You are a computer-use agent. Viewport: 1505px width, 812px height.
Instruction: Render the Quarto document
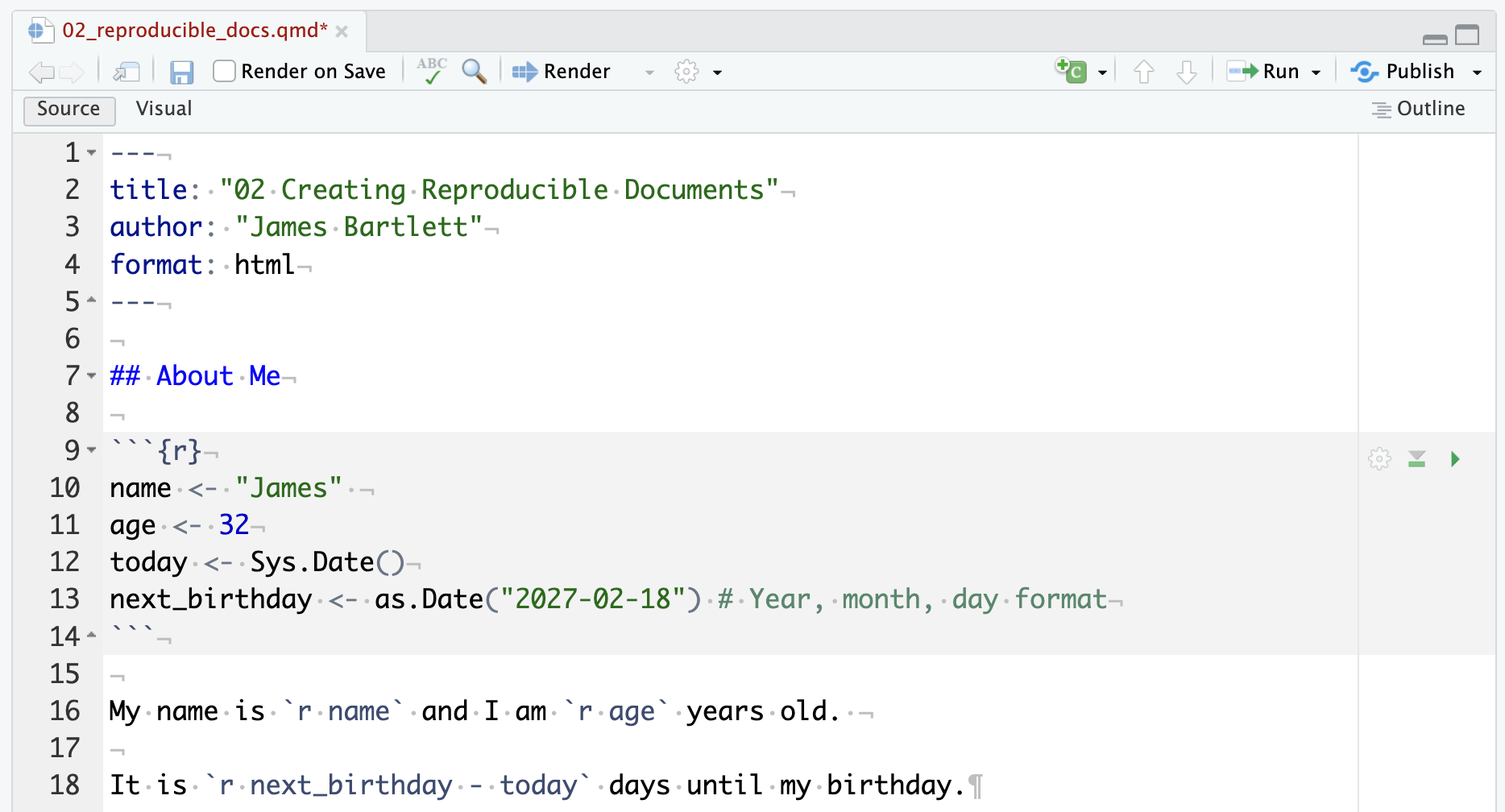pos(562,72)
